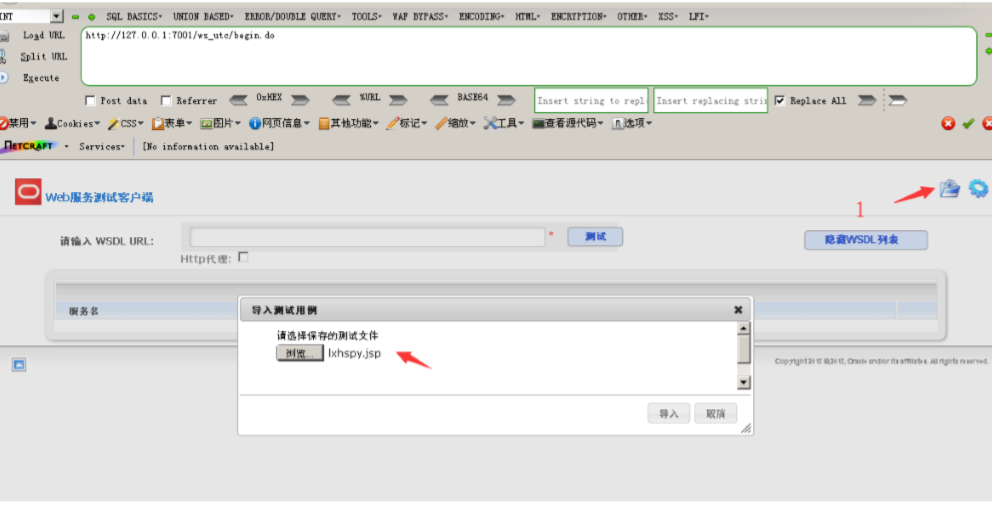
Task: Open the settings gear icon
Action: click(x=978, y=188)
